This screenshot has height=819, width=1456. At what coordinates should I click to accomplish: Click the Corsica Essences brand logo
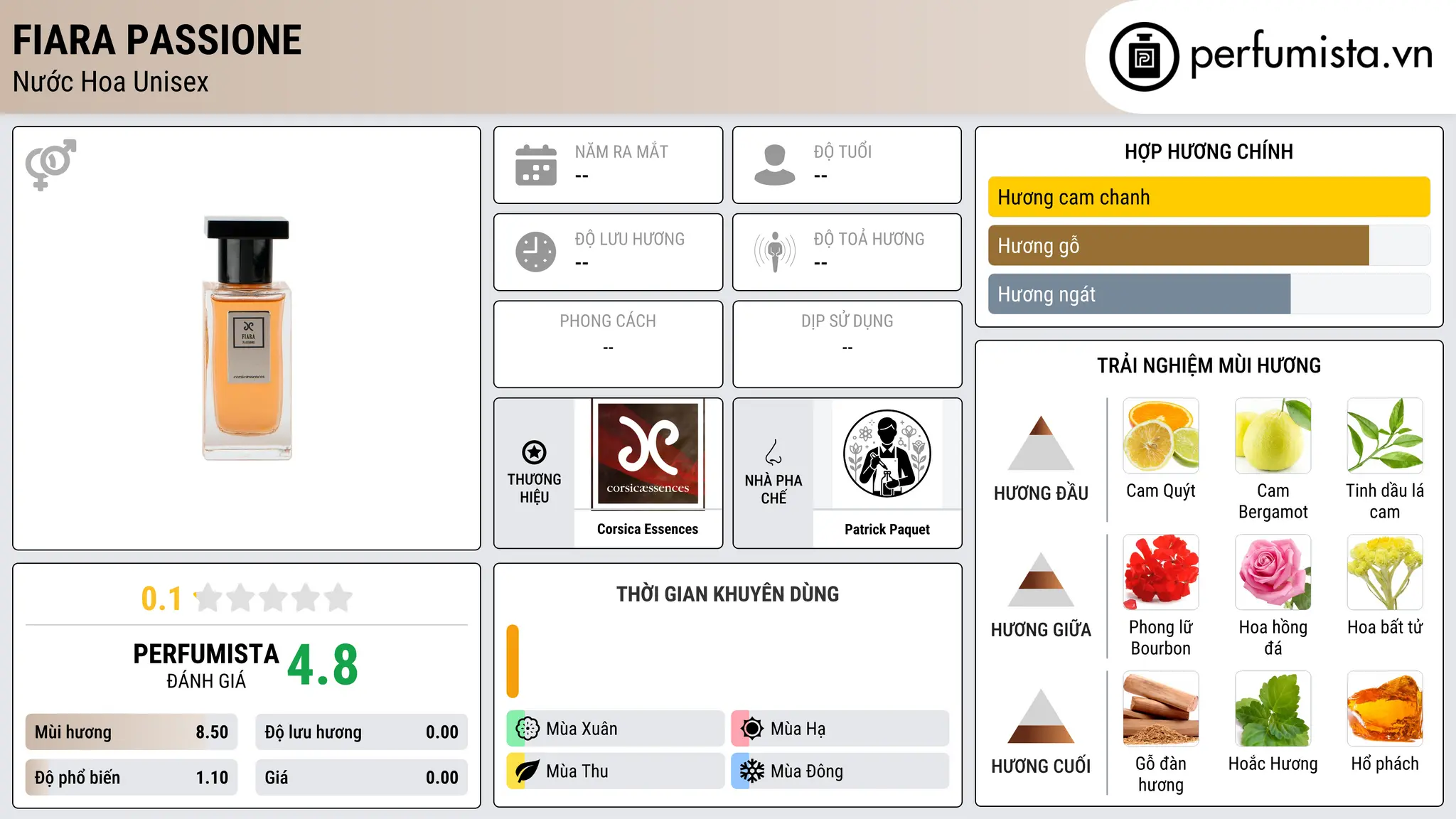648,454
